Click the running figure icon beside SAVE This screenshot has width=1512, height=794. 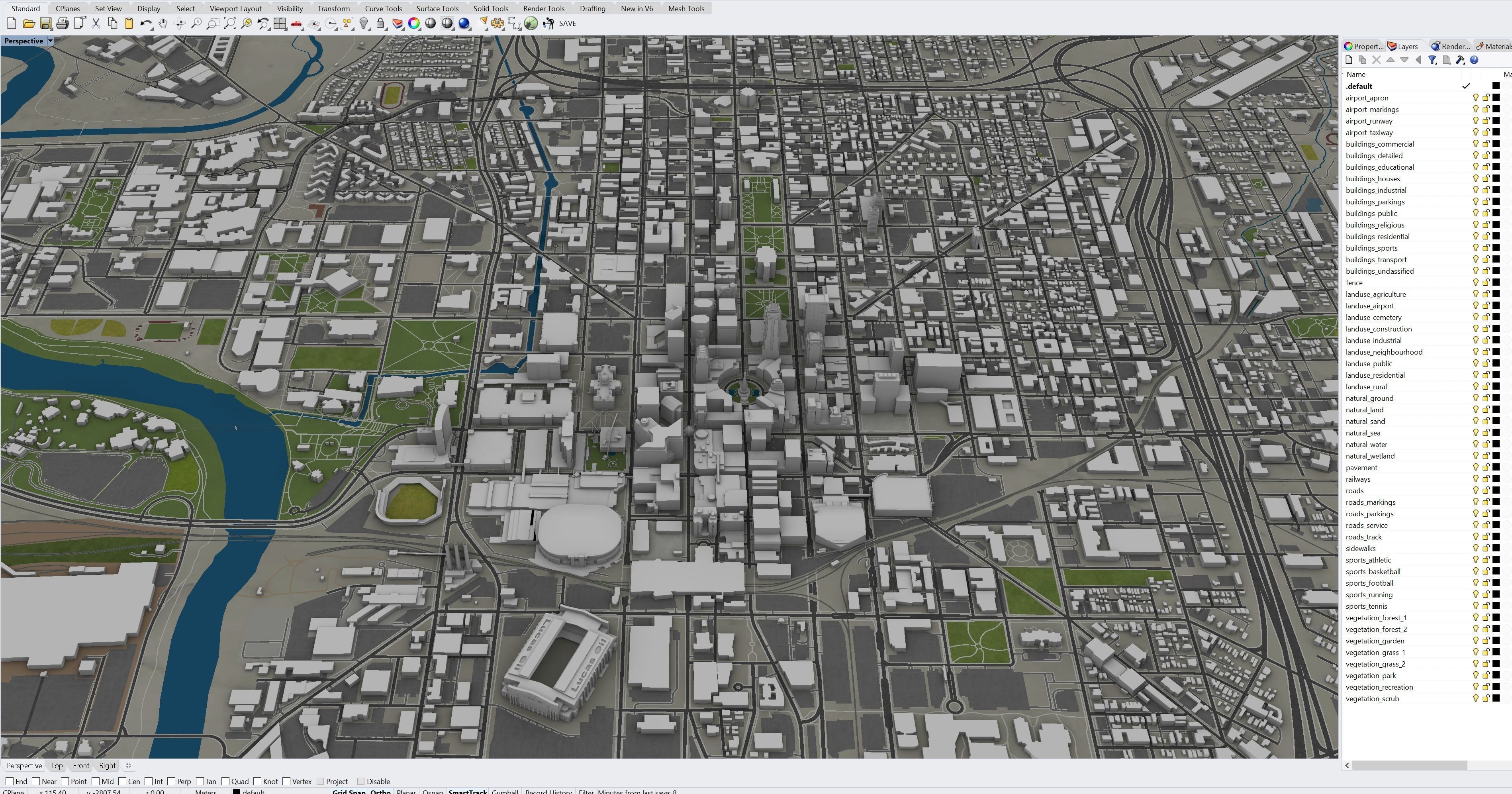tap(548, 24)
